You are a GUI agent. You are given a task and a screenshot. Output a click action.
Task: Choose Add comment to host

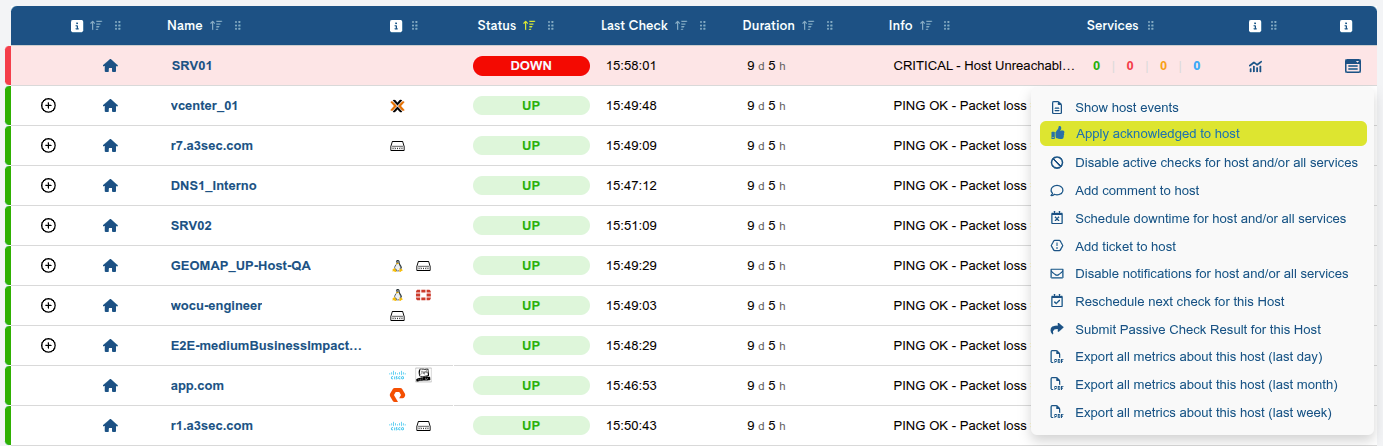pos(1137,190)
